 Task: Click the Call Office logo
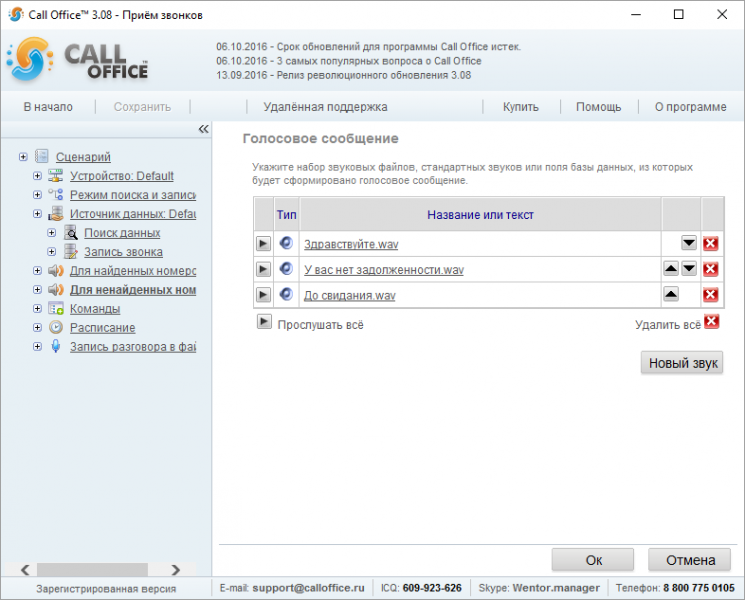coord(77,60)
